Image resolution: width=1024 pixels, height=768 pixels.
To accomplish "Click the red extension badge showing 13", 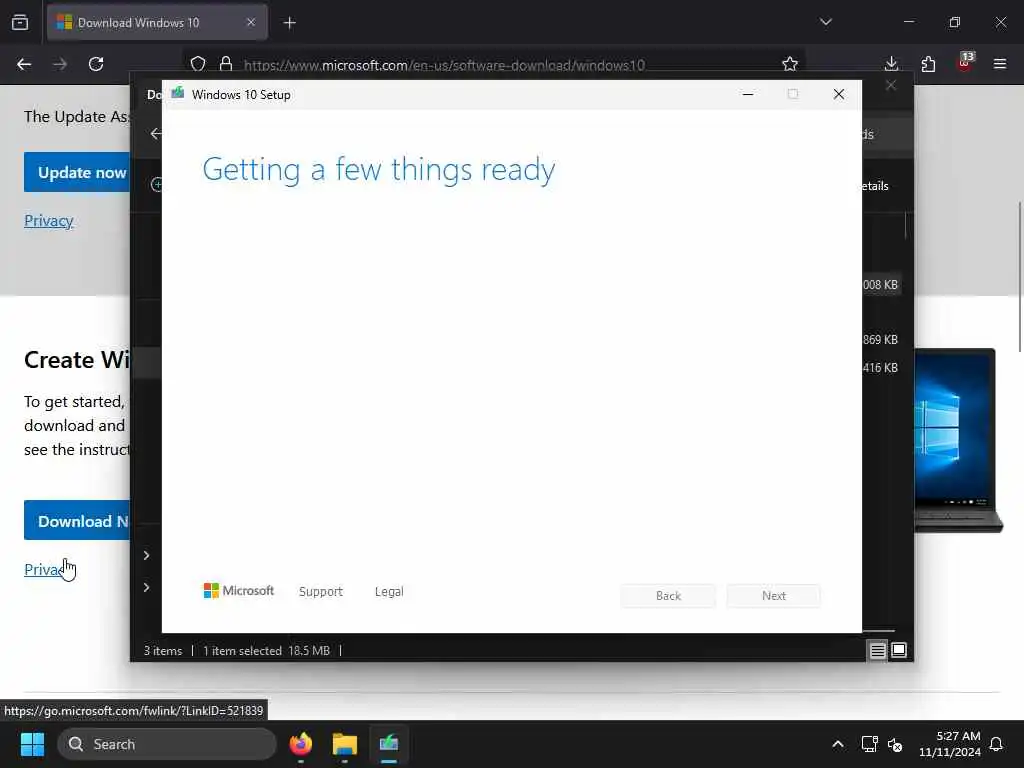I will click(965, 61).
